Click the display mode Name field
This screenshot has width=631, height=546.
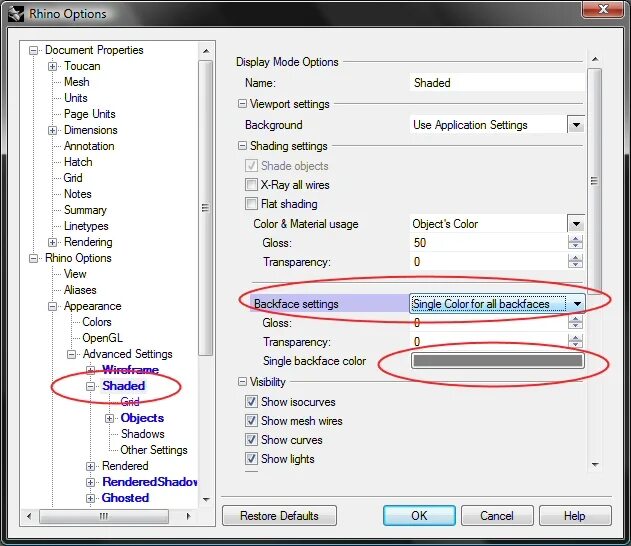point(497,83)
